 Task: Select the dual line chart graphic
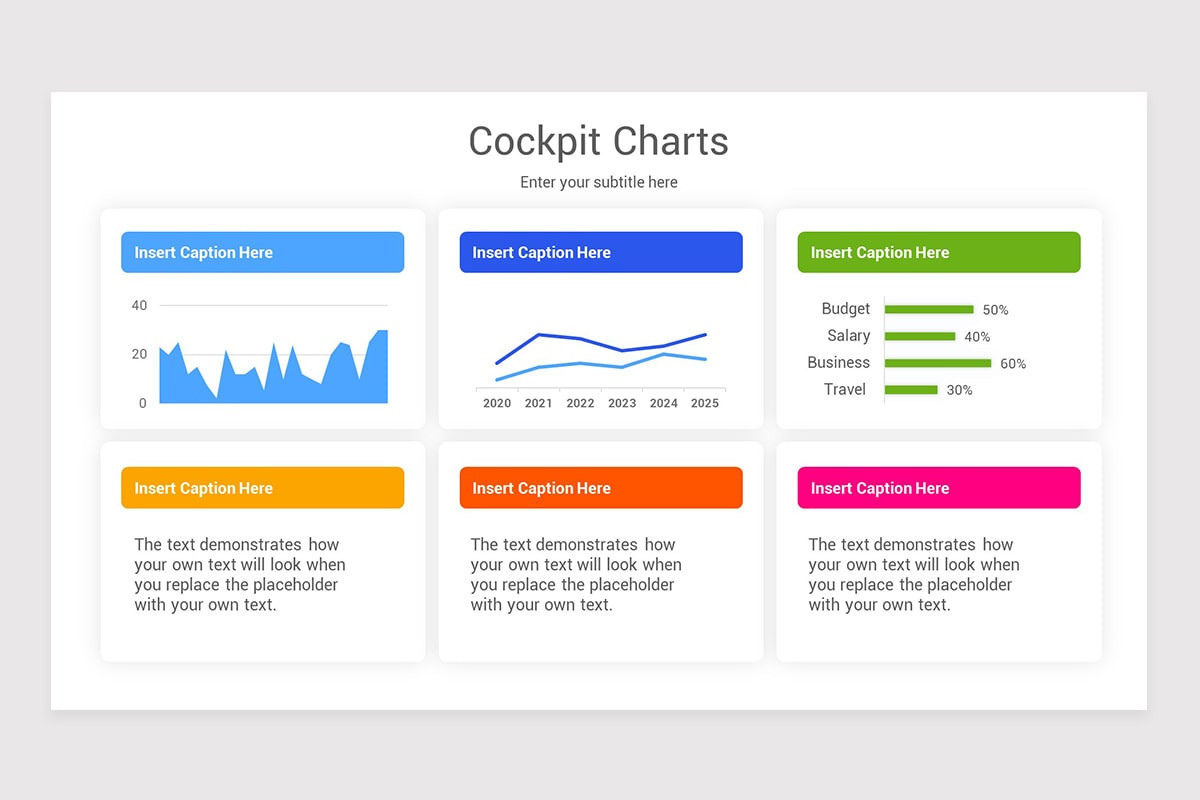pyautogui.click(x=600, y=355)
